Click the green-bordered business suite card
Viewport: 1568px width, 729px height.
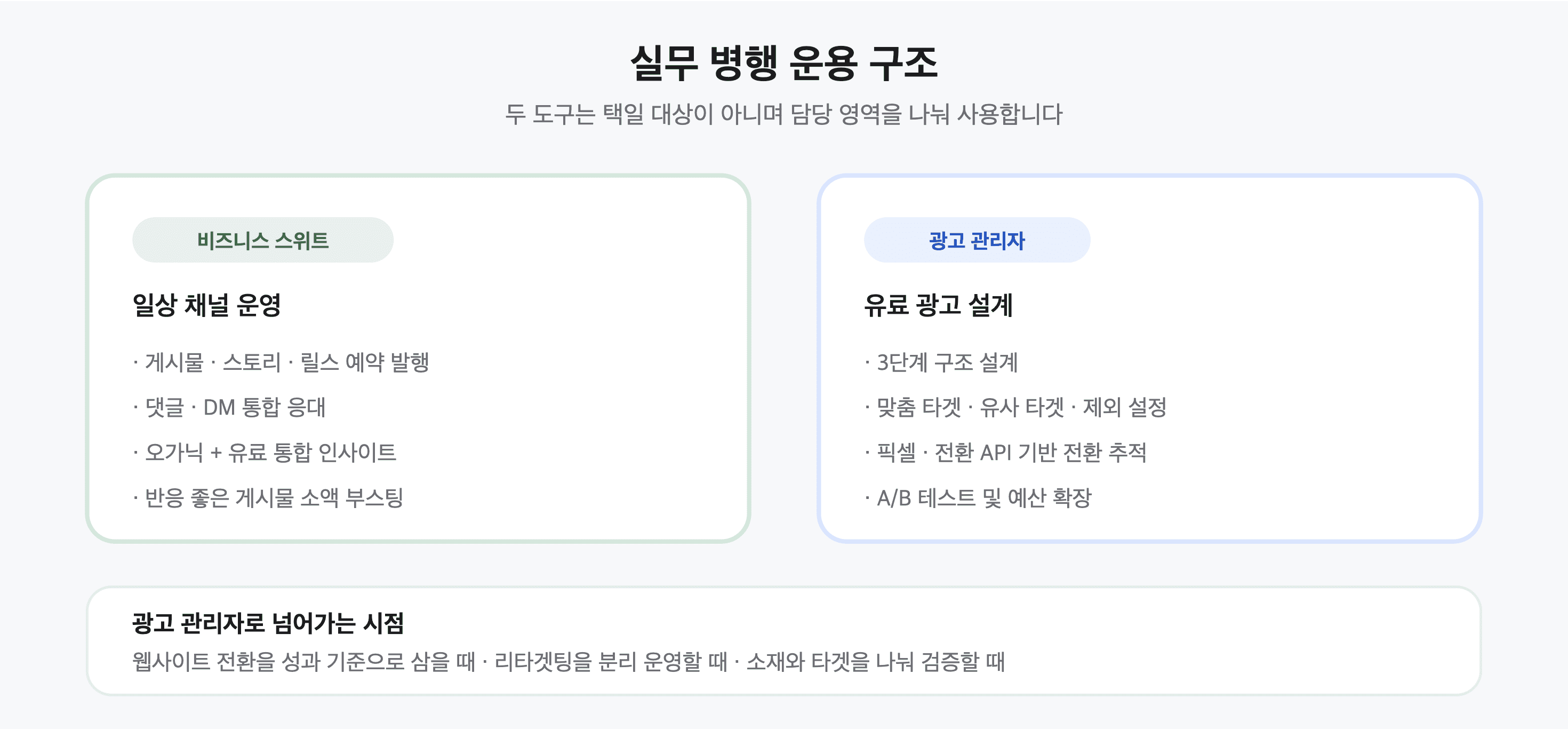point(418,358)
